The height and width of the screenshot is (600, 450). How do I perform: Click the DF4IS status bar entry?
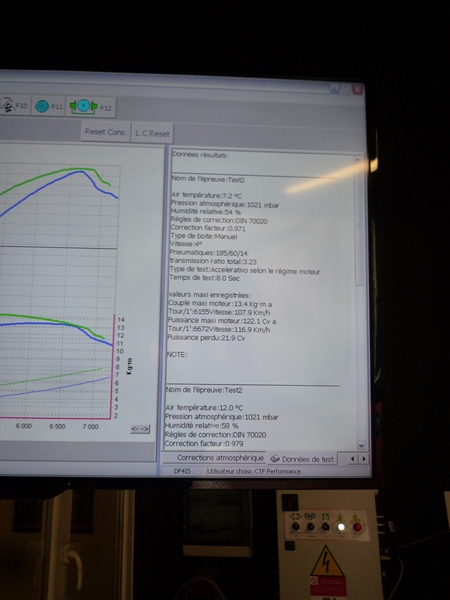click(182, 471)
